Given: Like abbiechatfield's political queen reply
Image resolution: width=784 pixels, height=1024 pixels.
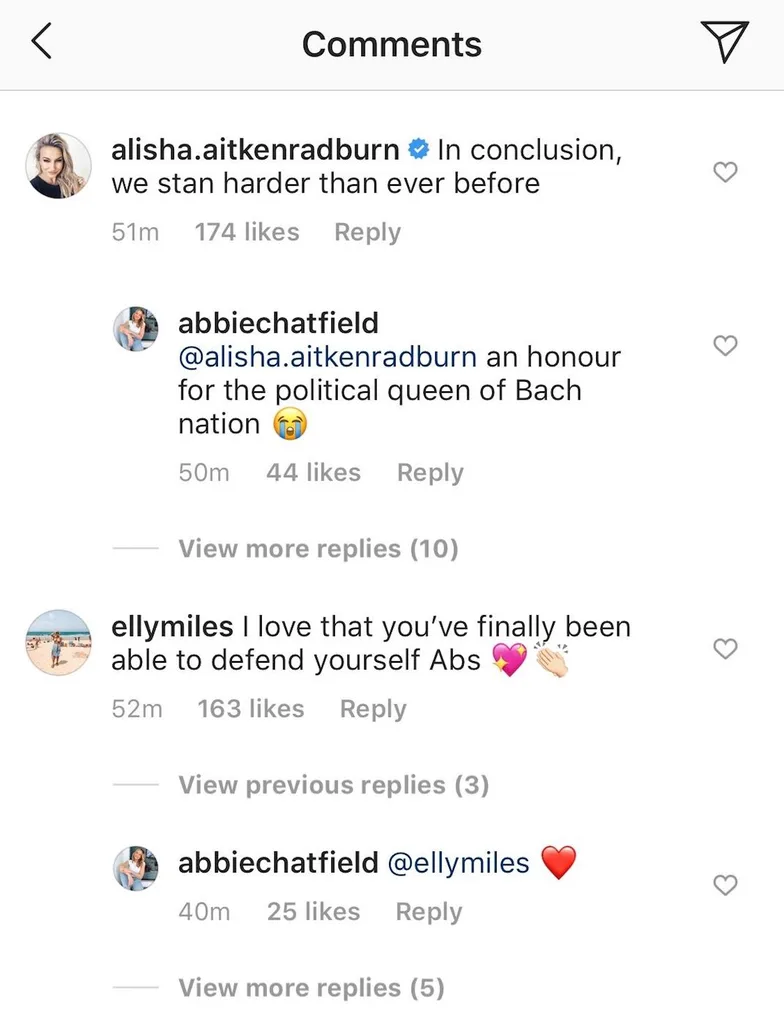Looking at the screenshot, I should coord(725,346).
